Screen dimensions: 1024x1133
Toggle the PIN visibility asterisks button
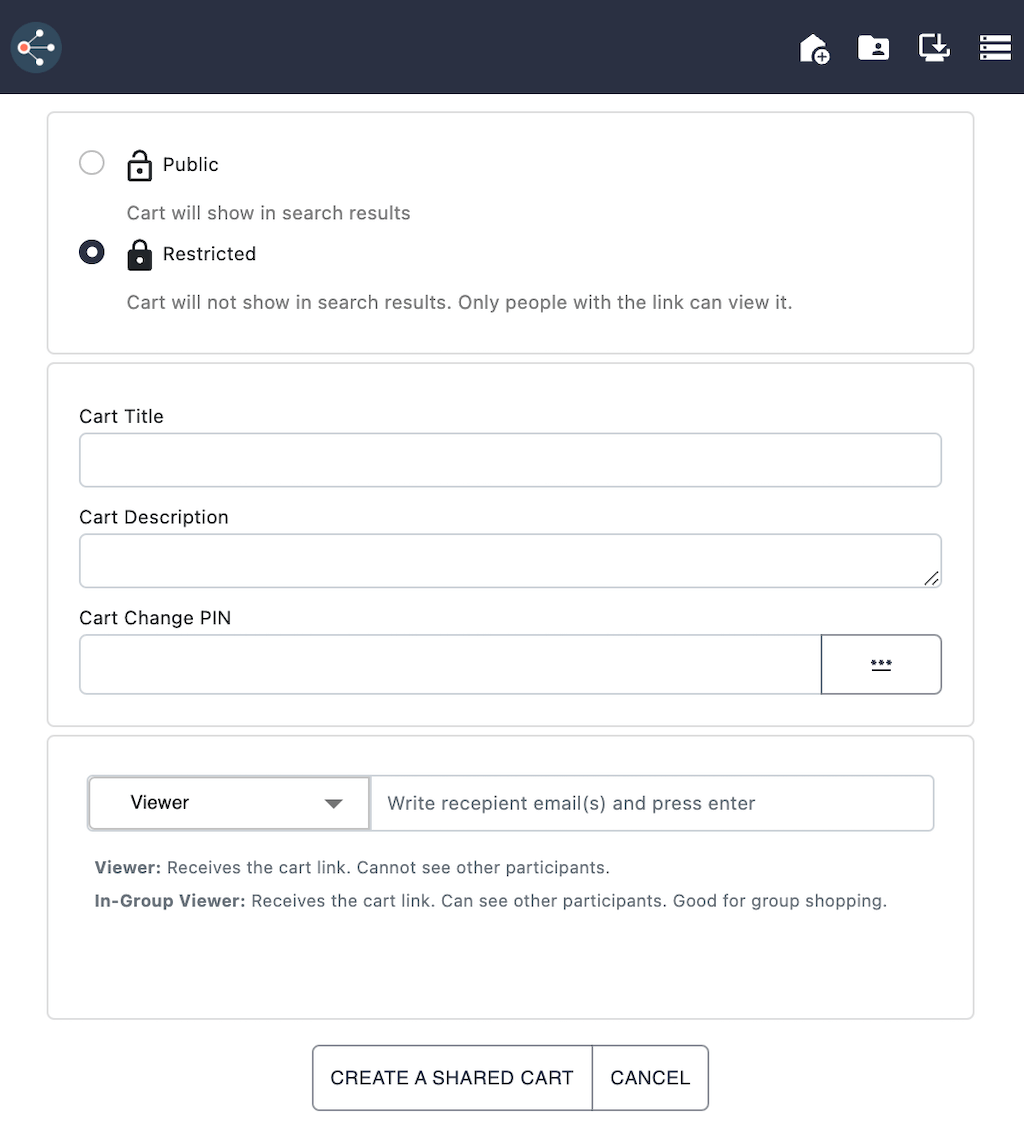click(881, 664)
